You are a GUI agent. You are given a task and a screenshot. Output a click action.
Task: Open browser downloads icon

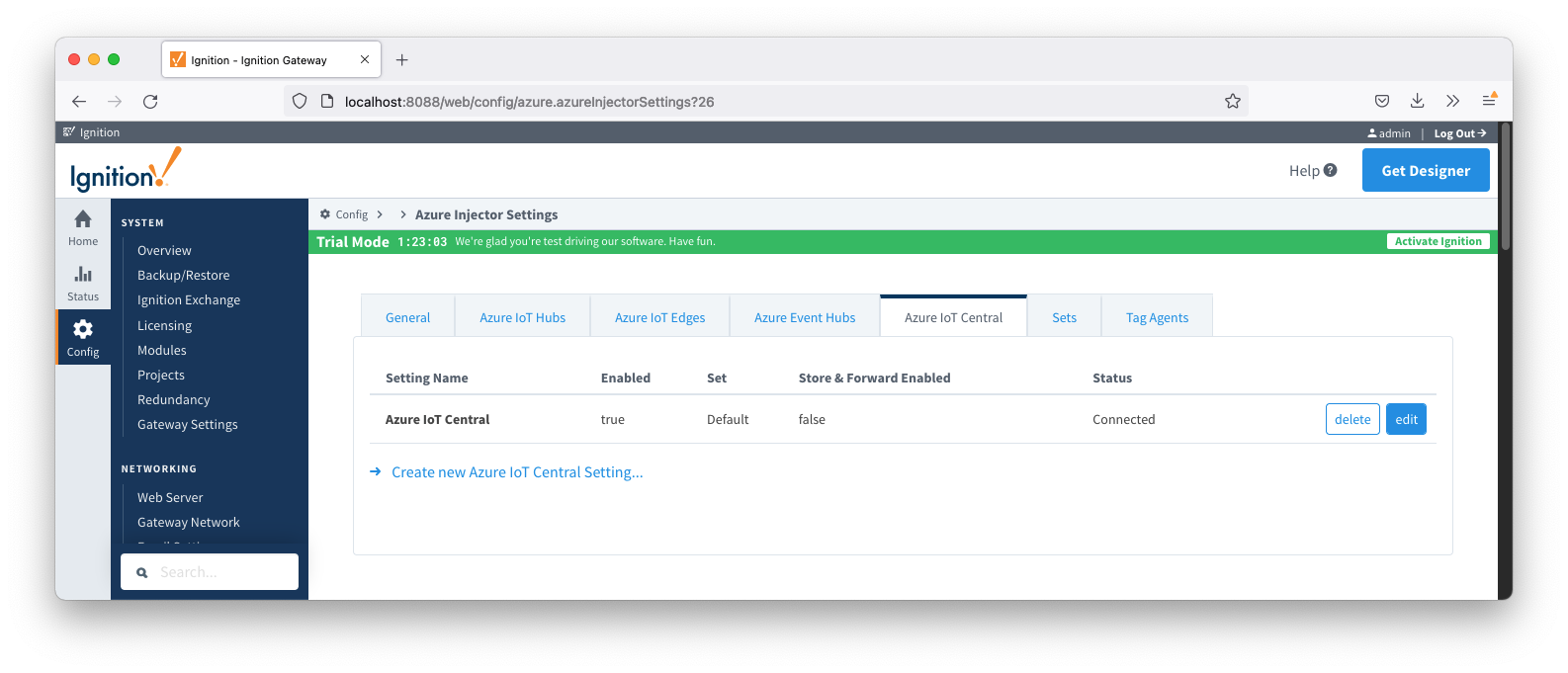click(1417, 101)
